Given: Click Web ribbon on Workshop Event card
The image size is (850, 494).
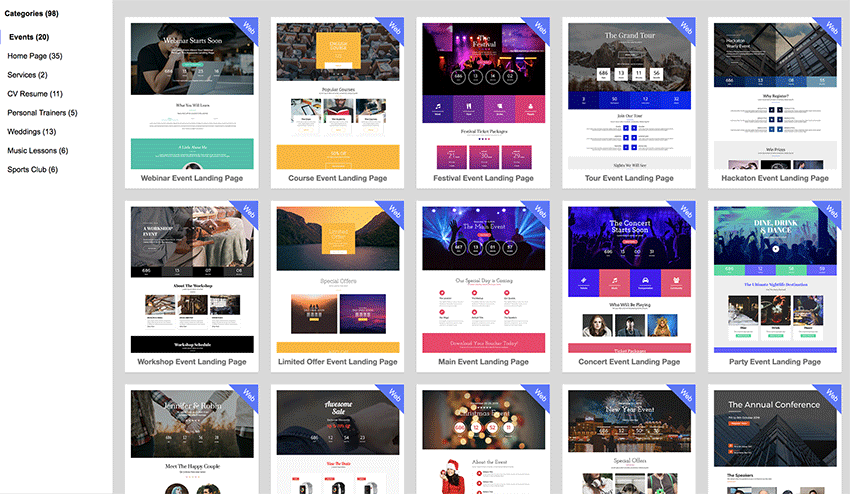Looking at the screenshot, I should click(248, 211).
